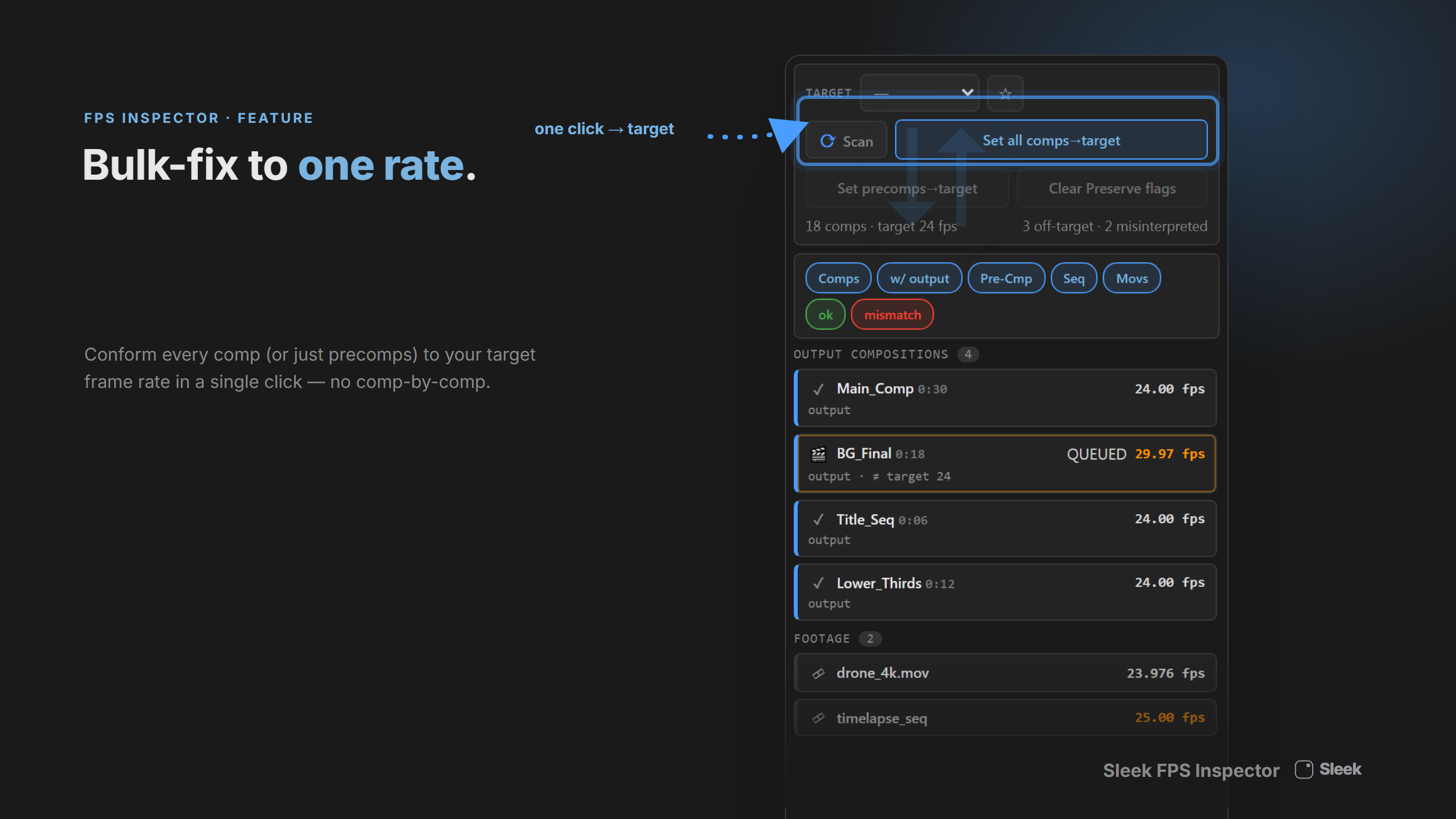This screenshot has height=819, width=1456.
Task: Click Set all comps→target button
Action: 1051,140
